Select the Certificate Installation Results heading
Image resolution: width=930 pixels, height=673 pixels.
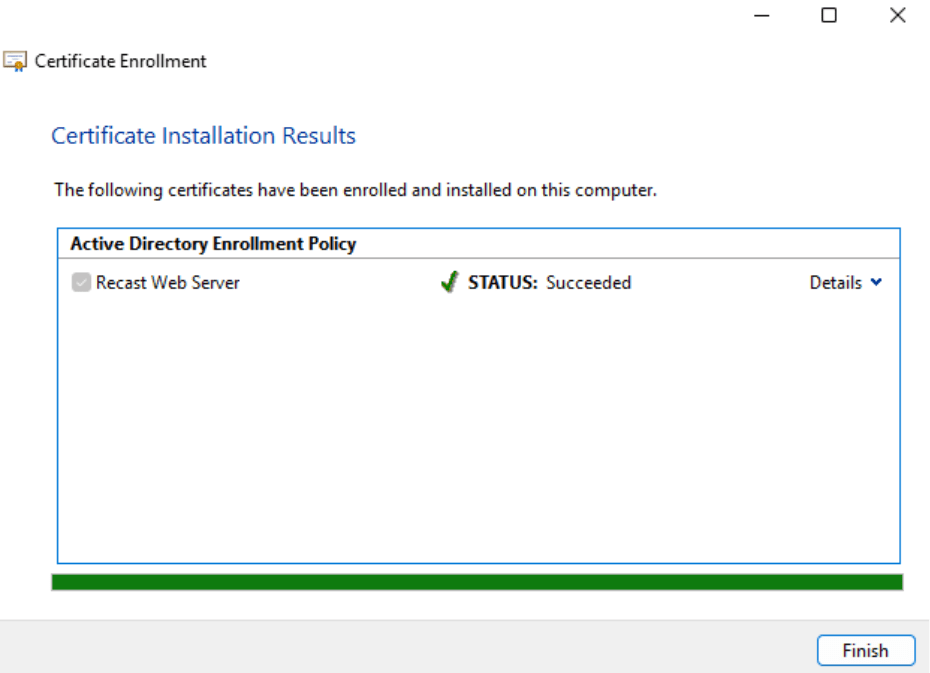tap(203, 136)
